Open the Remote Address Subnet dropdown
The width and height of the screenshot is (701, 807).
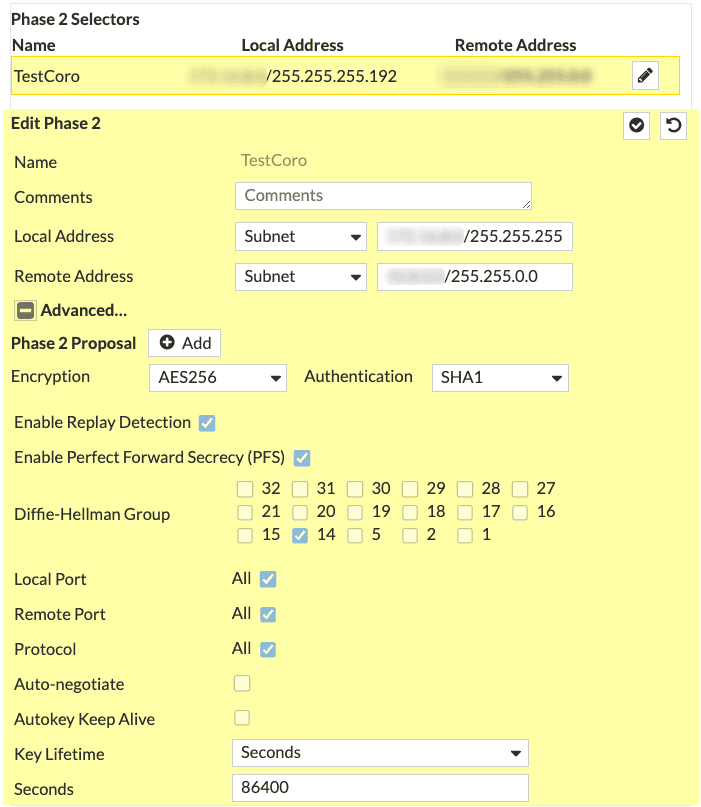tap(301, 277)
